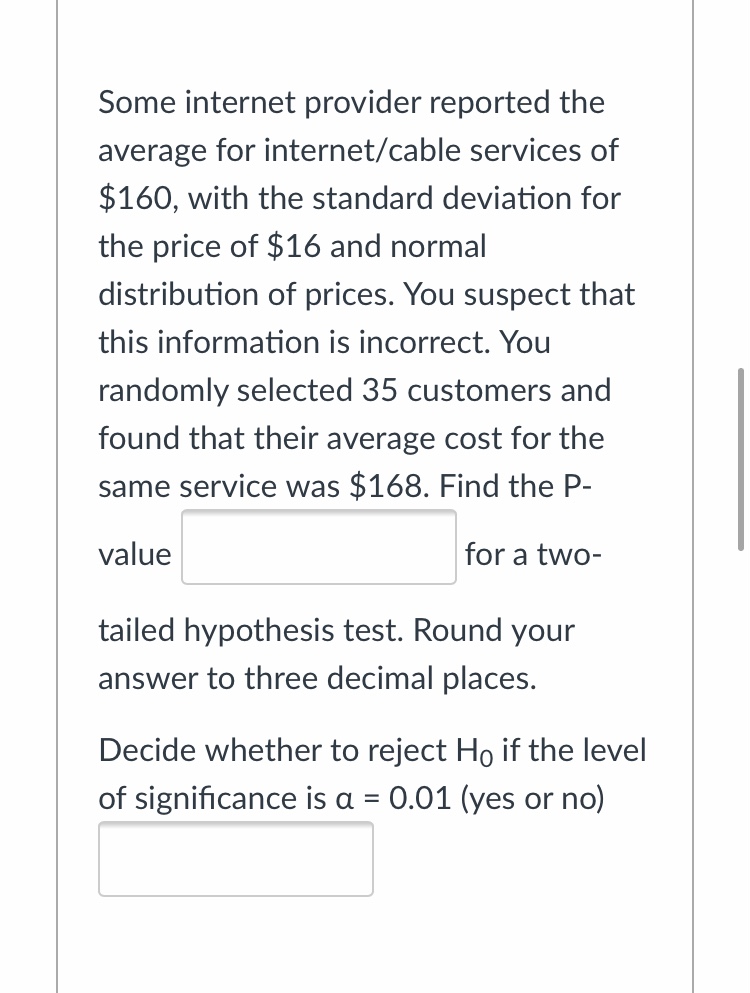This screenshot has height=993, width=750.
Task: Click the vertical scrollbar thumb
Action: point(740,459)
